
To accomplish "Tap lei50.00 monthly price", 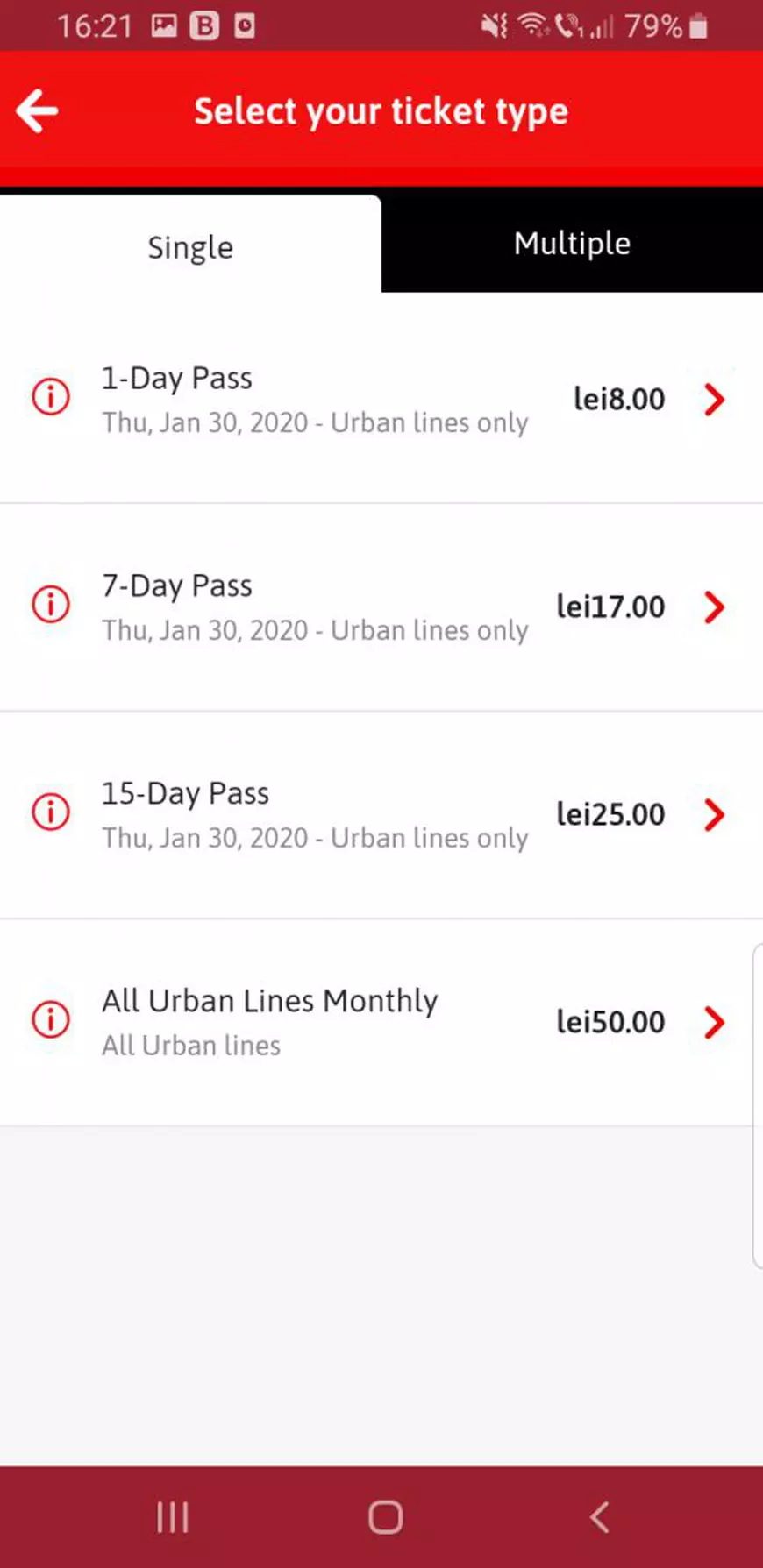I will [x=610, y=1023].
